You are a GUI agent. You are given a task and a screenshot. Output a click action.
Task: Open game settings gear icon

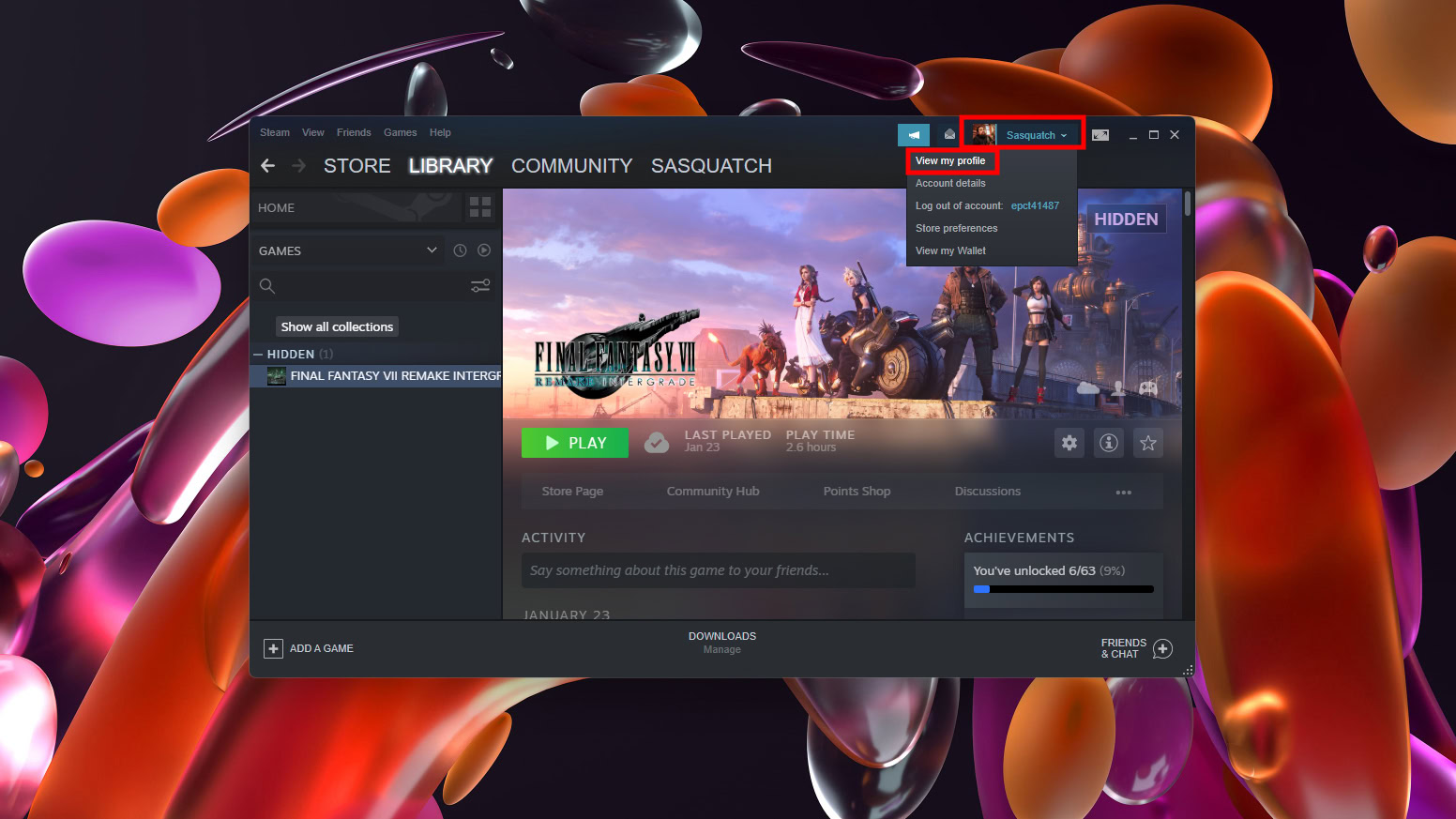1069,443
